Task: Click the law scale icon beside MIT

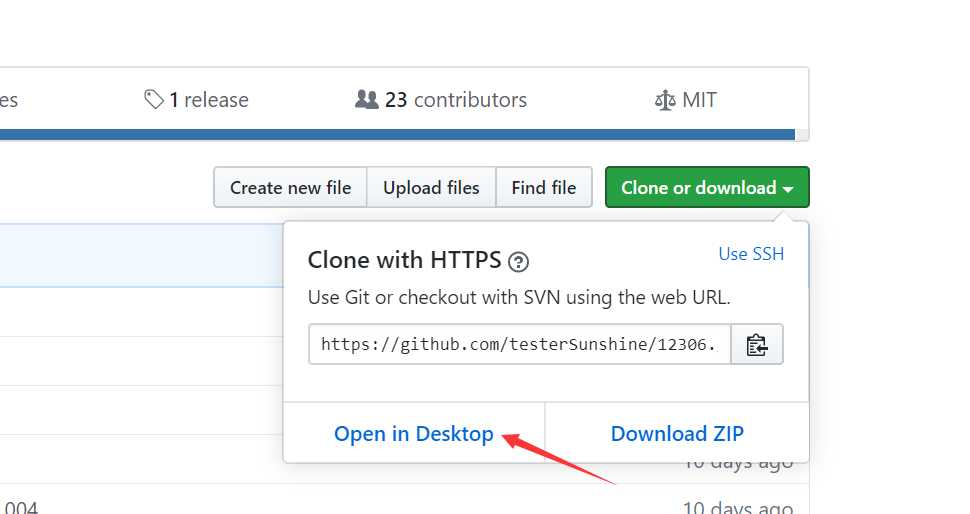Action: [x=665, y=100]
